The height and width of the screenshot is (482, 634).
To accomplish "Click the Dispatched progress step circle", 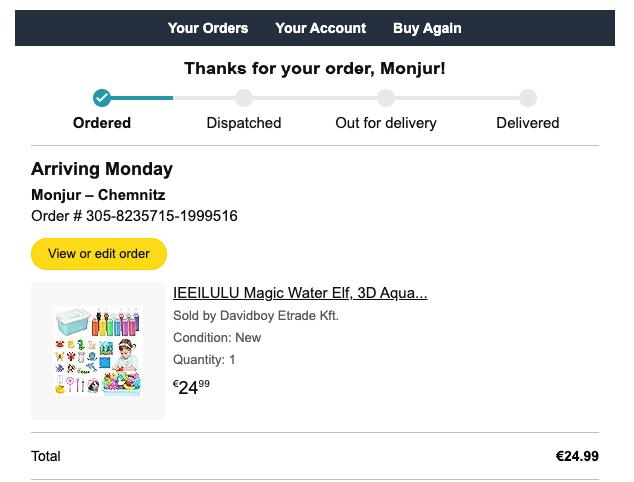I will coord(244,98).
